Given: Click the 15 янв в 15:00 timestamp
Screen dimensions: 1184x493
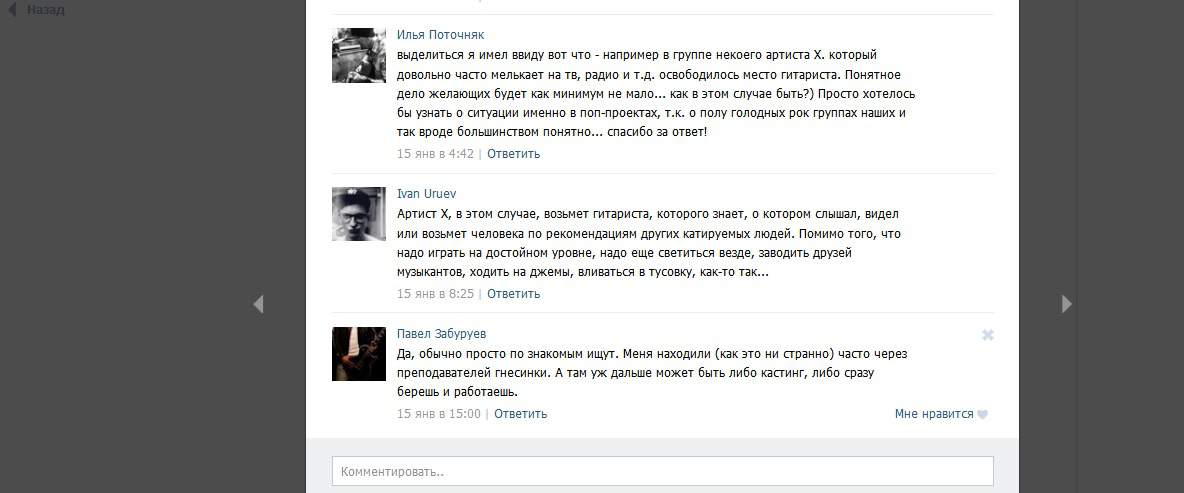Looking at the screenshot, I should tap(439, 413).
